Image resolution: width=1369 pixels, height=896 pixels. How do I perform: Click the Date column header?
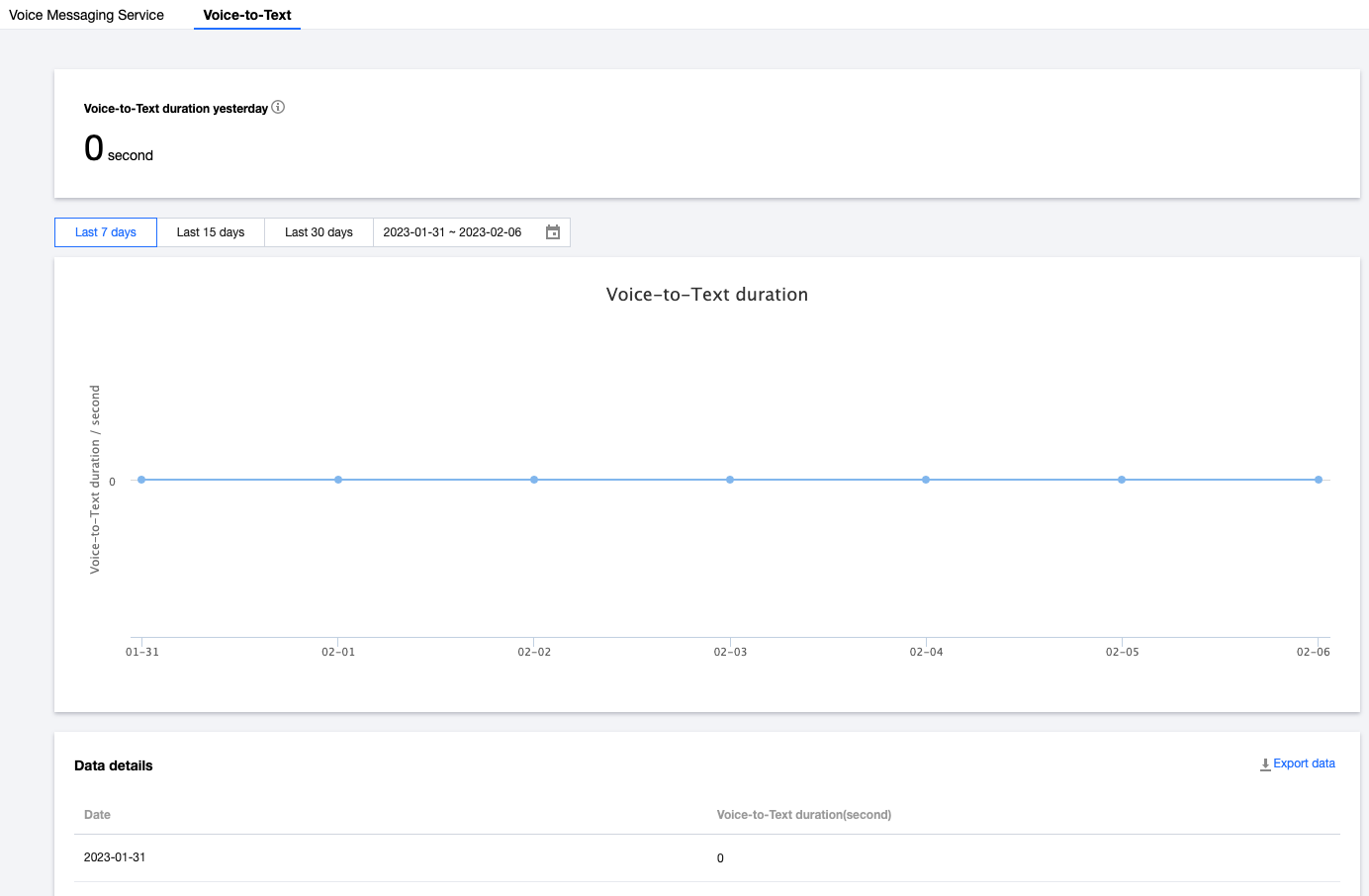pyautogui.click(x=97, y=815)
